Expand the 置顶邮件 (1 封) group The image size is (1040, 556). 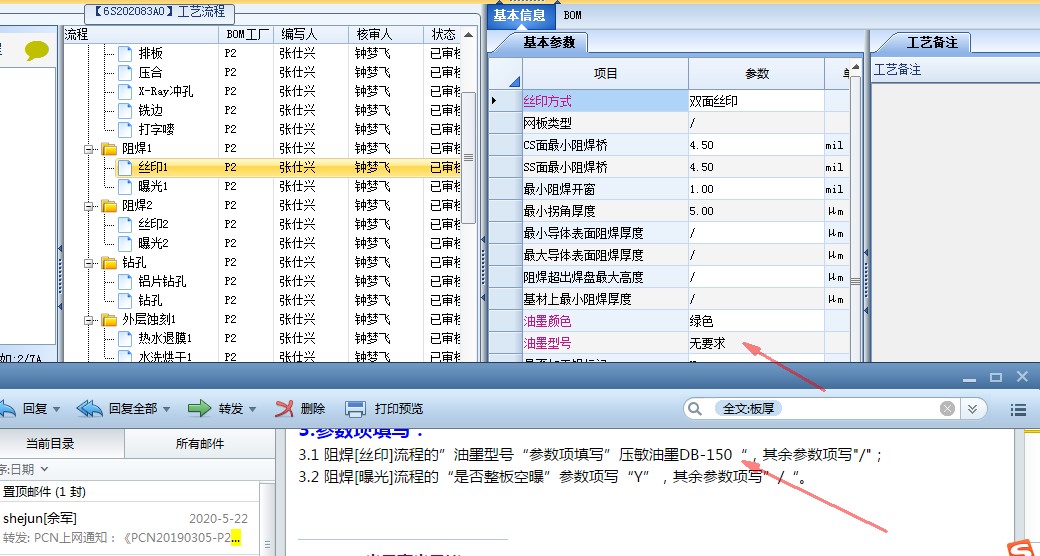[x=129, y=492]
